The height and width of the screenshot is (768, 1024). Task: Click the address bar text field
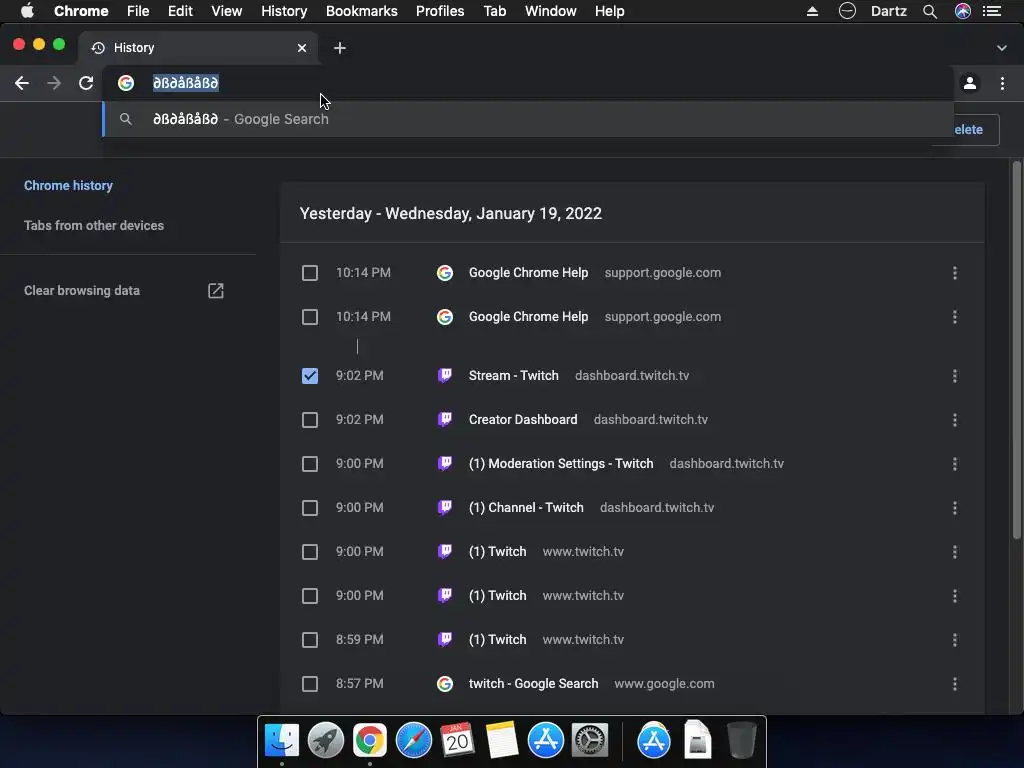click(x=528, y=83)
